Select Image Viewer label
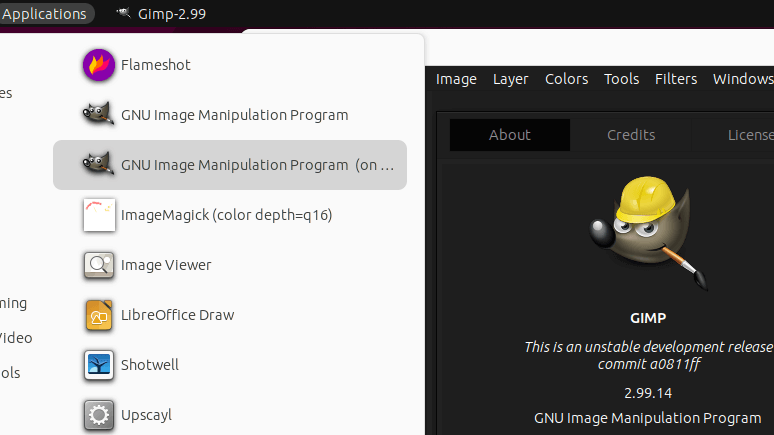Screen dimensions: 774x435 [x=166, y=265]
